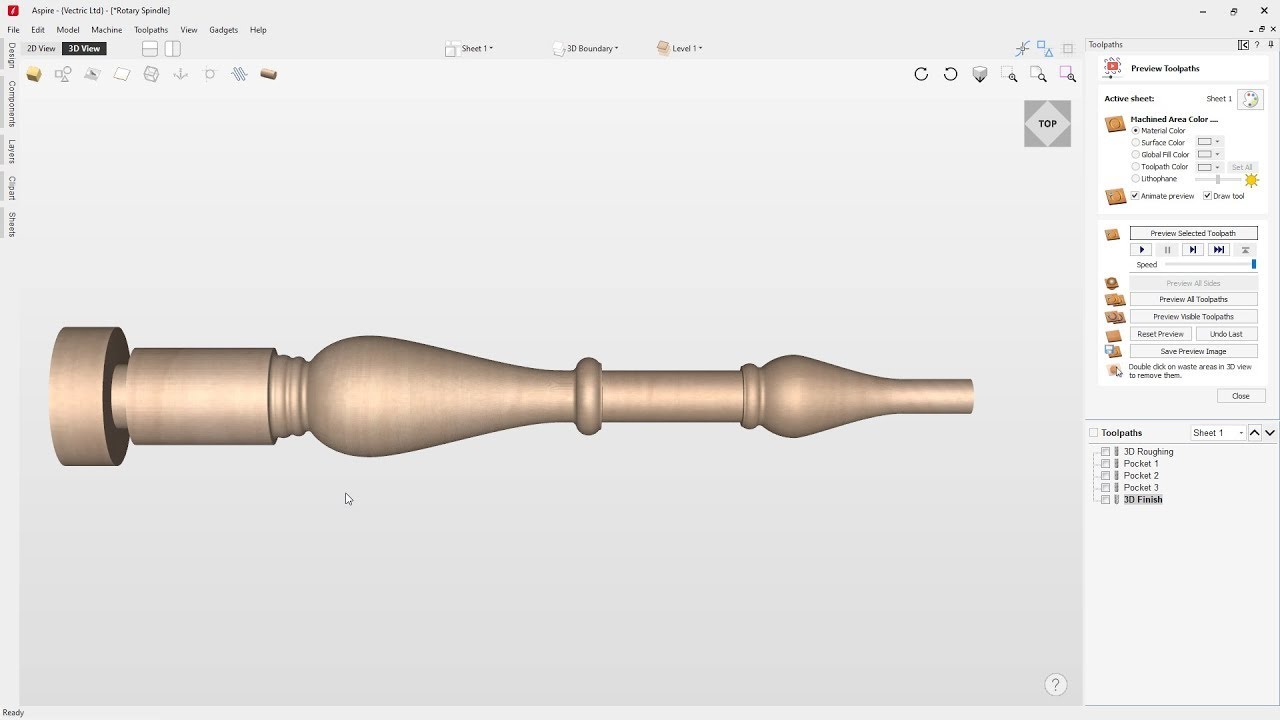1280x720 pixels.
Task: Click the Reset Preview button
Action: (1161, 334)
